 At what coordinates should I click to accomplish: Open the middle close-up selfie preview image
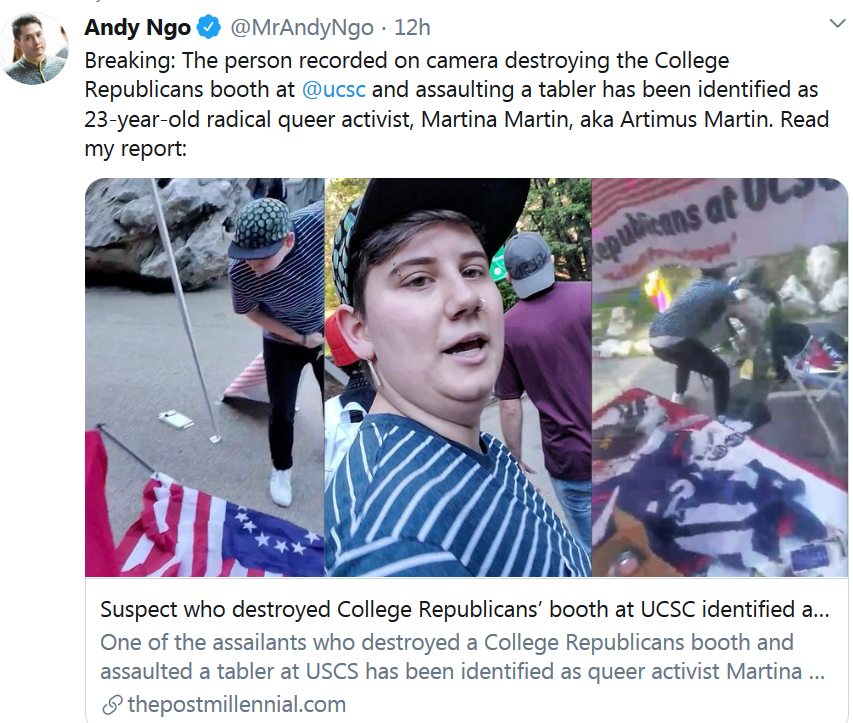(x=458, y=377)
